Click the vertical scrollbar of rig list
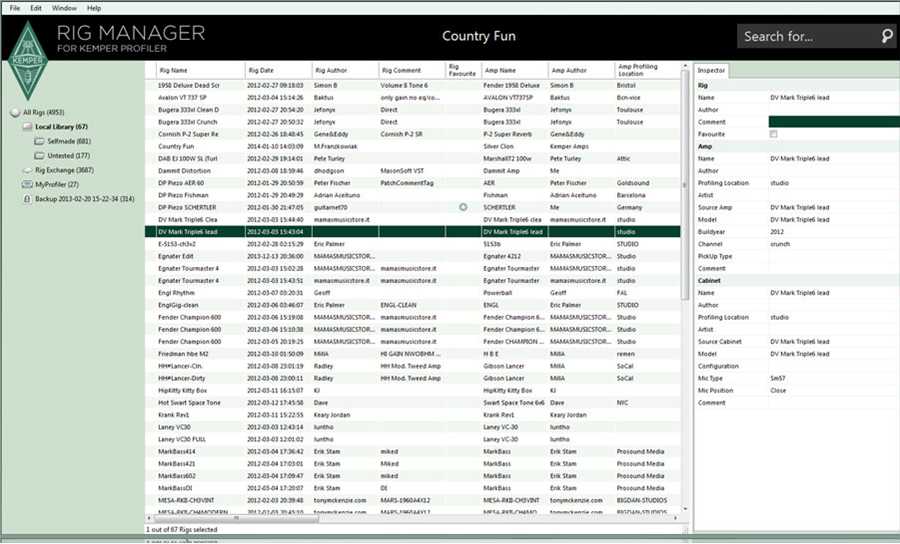 coord(684,184)
